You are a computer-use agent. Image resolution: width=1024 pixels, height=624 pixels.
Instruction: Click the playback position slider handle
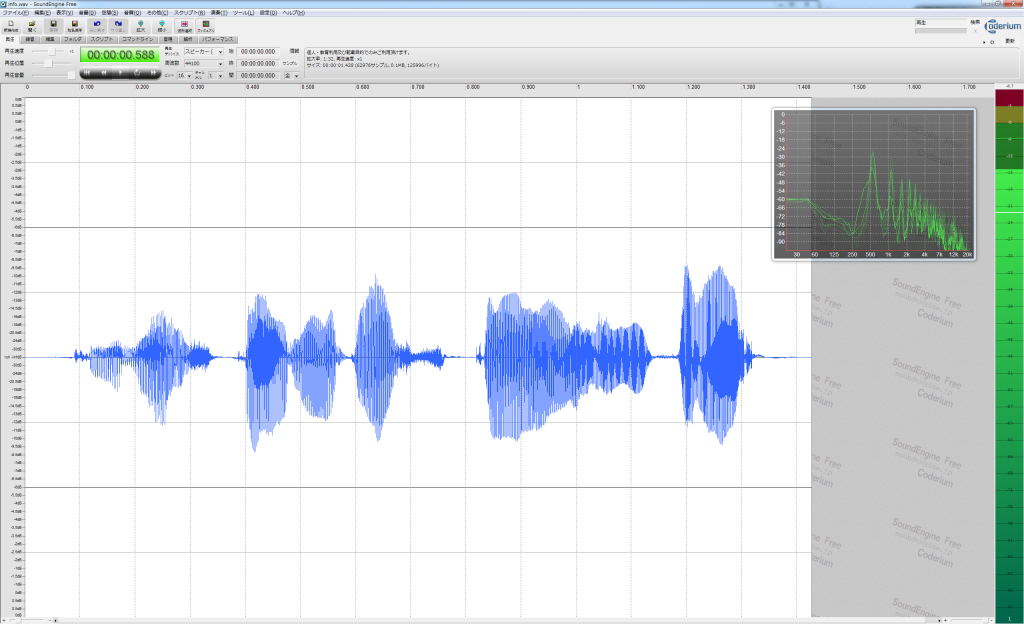tap(48, 63)
